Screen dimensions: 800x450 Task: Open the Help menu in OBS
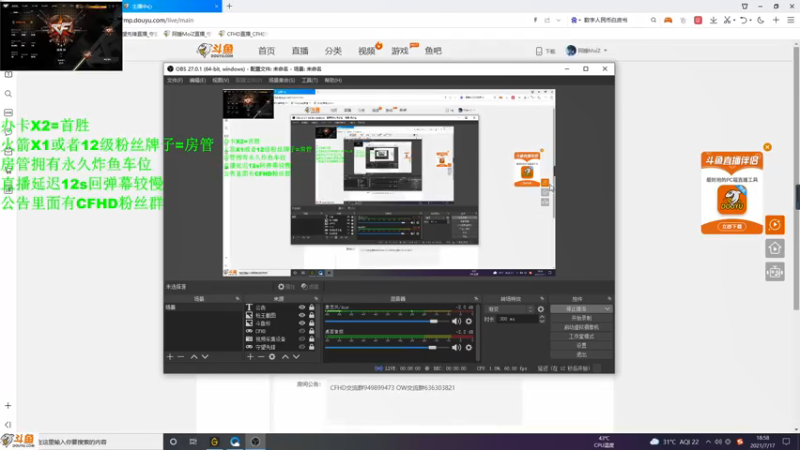click(333, 80)
